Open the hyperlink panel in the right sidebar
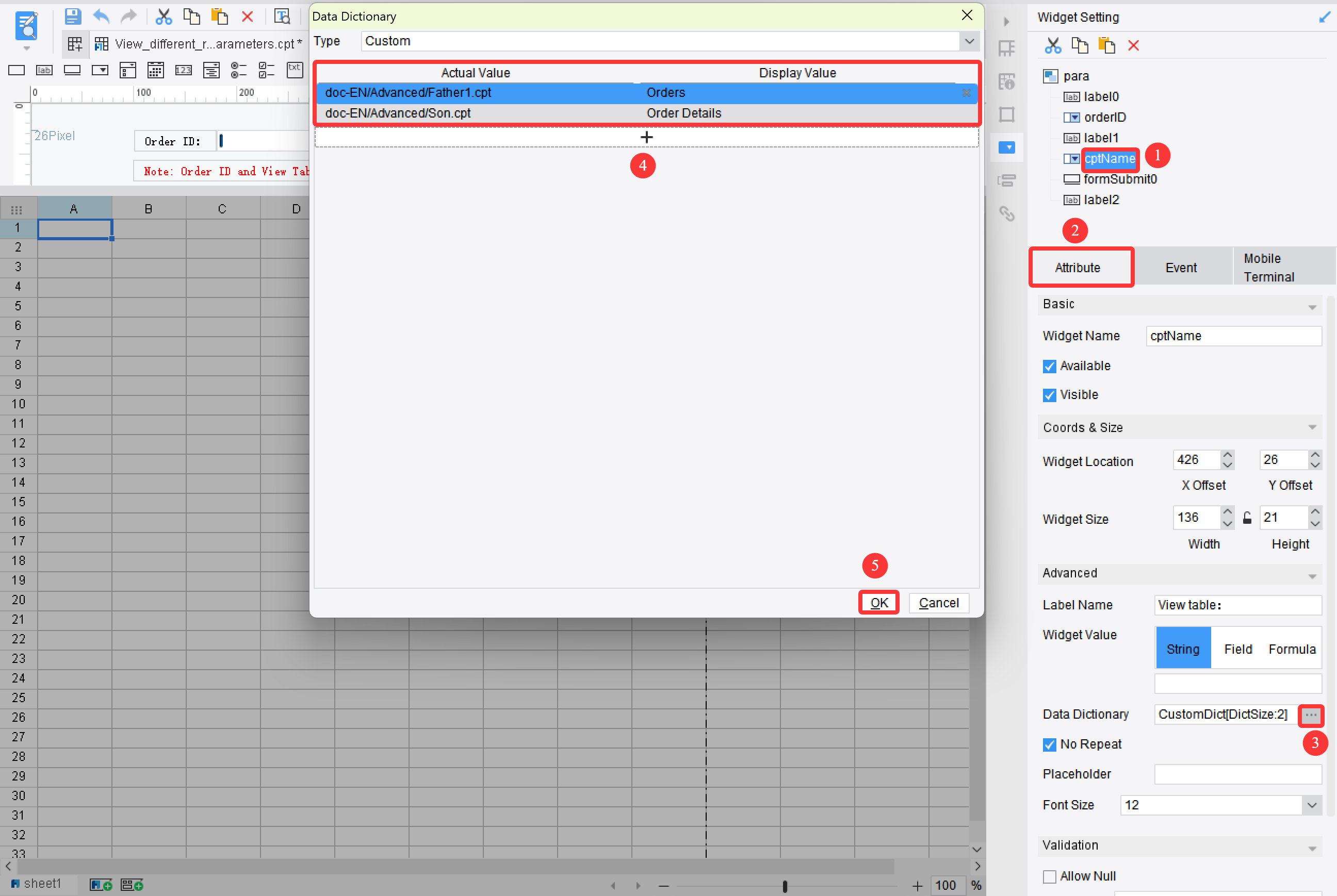The height and width of the screenshot is (896, 1337). click(x=1007, y=213)
